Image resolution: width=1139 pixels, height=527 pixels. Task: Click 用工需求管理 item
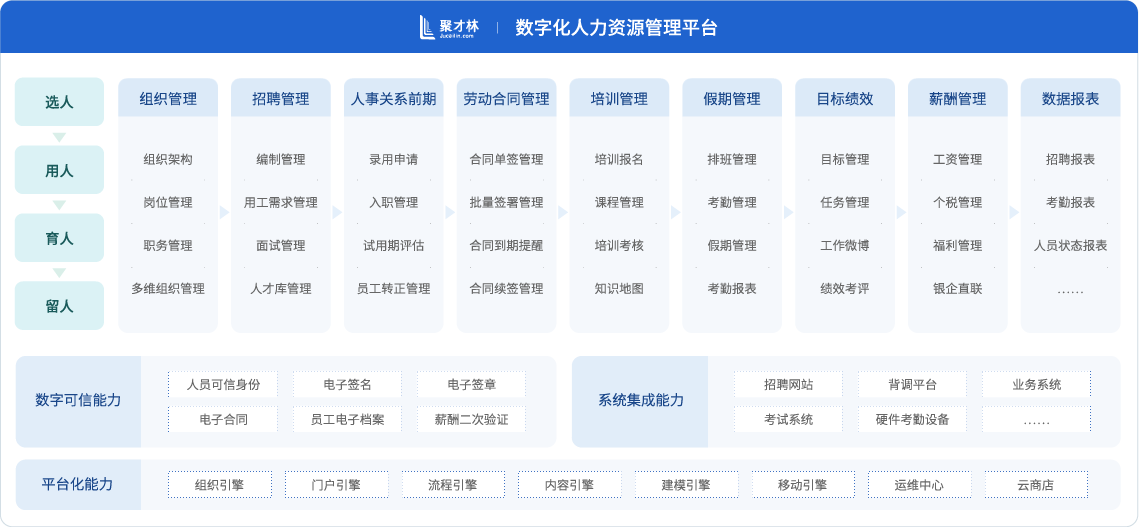click(281, 202)
